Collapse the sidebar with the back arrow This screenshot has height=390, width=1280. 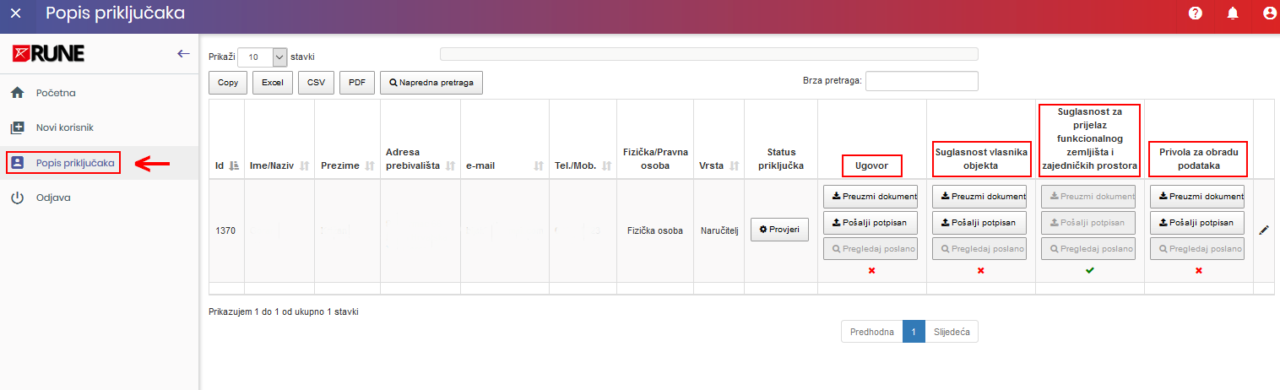(x=183, y=54)
